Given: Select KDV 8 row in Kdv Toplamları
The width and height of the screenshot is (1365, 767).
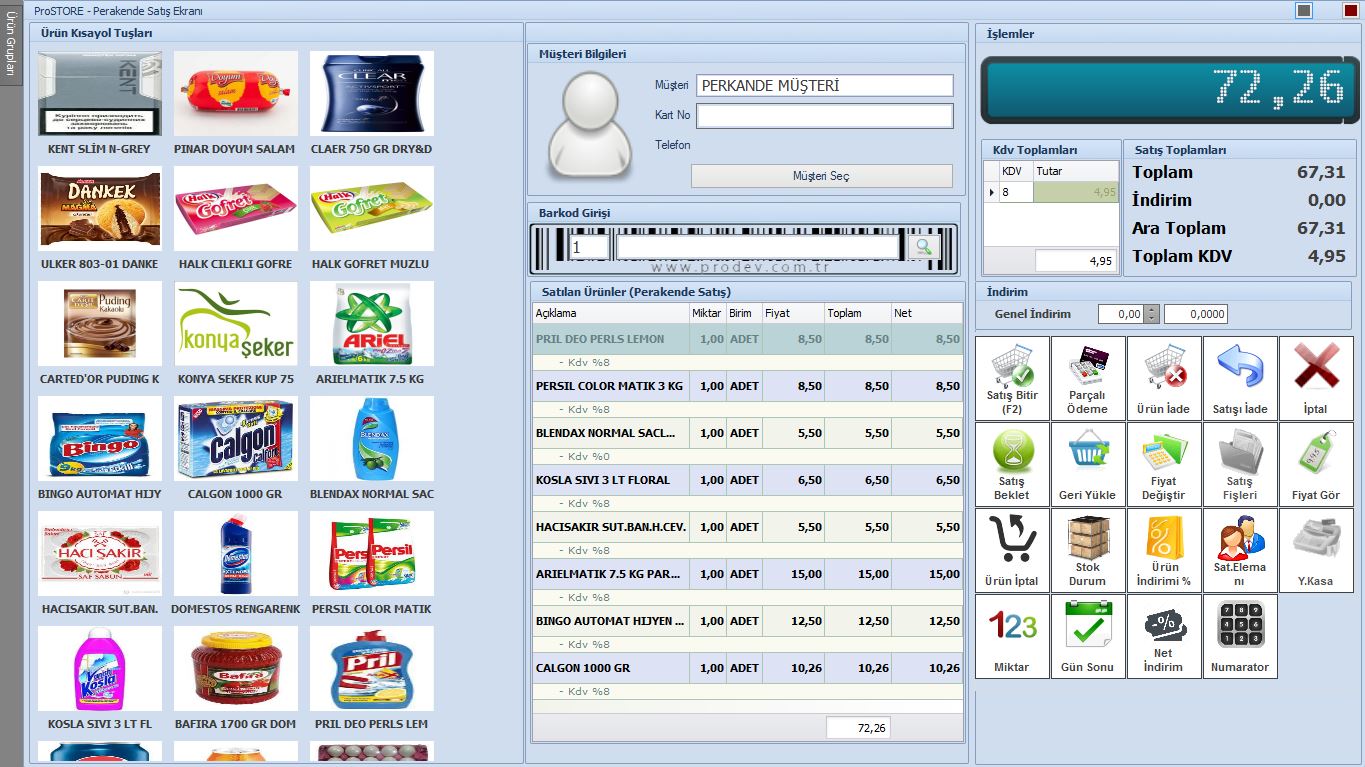Looking at the screenshot, I should (1051, 192).
